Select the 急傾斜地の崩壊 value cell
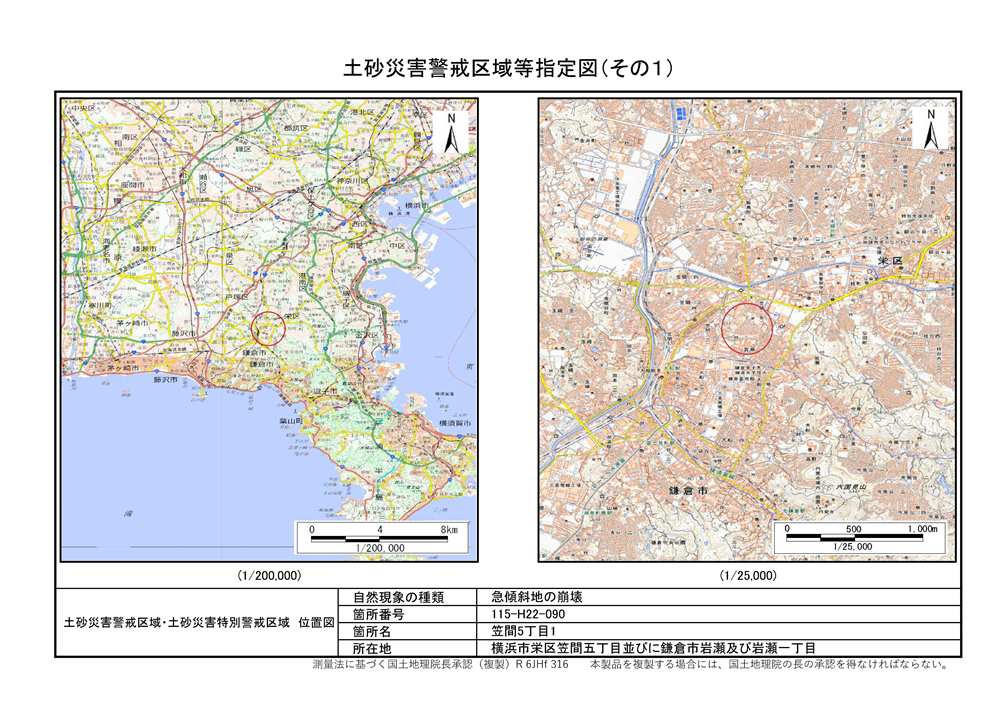This screenshot has width=1000, height=707. (530, 597)
